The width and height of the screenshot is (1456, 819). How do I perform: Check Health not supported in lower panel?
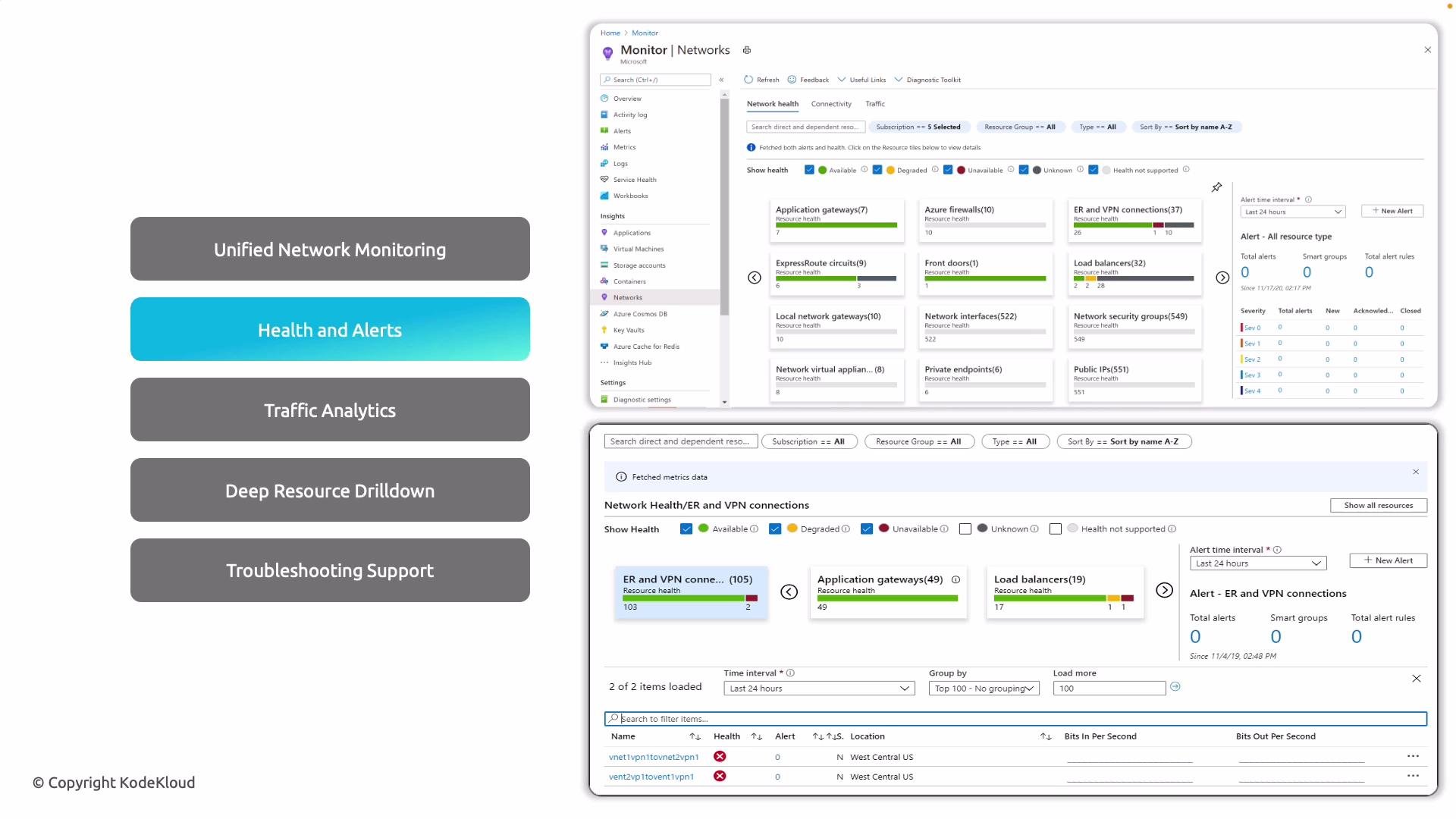tap(1056, 529)
